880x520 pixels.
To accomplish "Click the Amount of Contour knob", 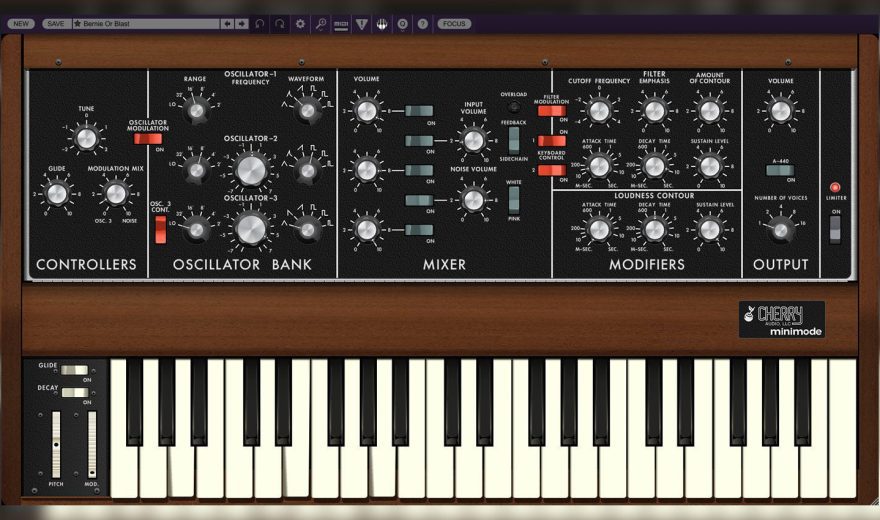I will coord(709,111).
